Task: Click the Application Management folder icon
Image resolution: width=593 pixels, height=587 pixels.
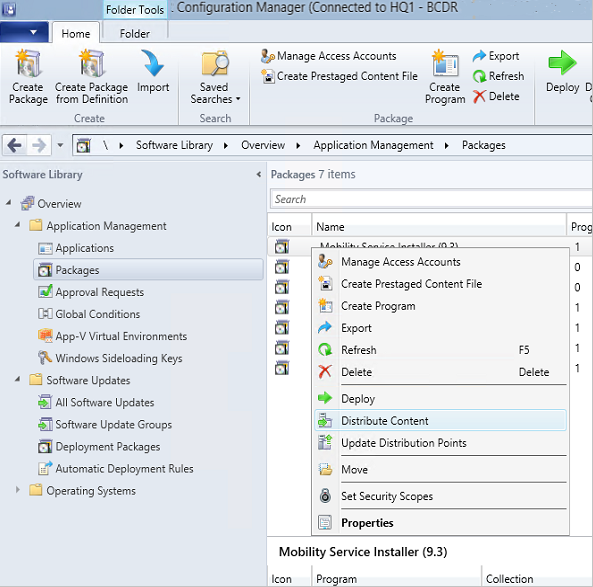Action: pyautogui.click(x=36, y=225)
